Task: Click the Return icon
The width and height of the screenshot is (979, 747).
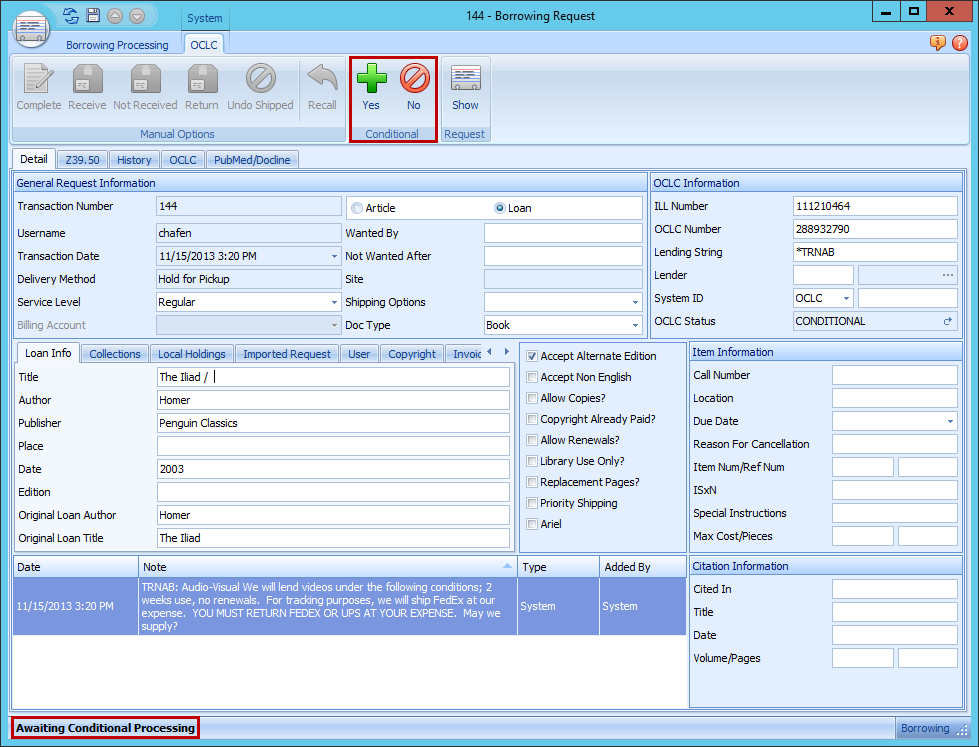Action: pos(201,88)
